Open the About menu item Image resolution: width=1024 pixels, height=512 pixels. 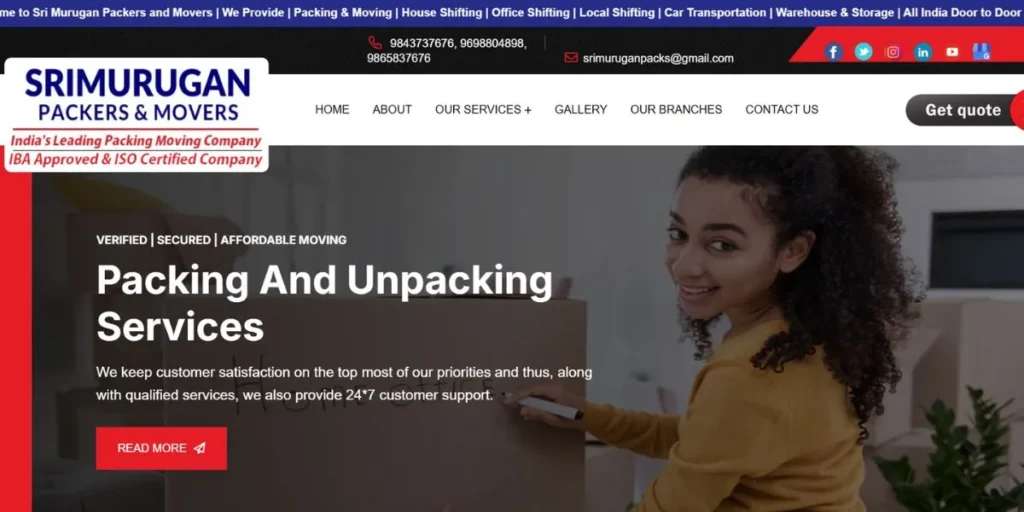point(392,110)
